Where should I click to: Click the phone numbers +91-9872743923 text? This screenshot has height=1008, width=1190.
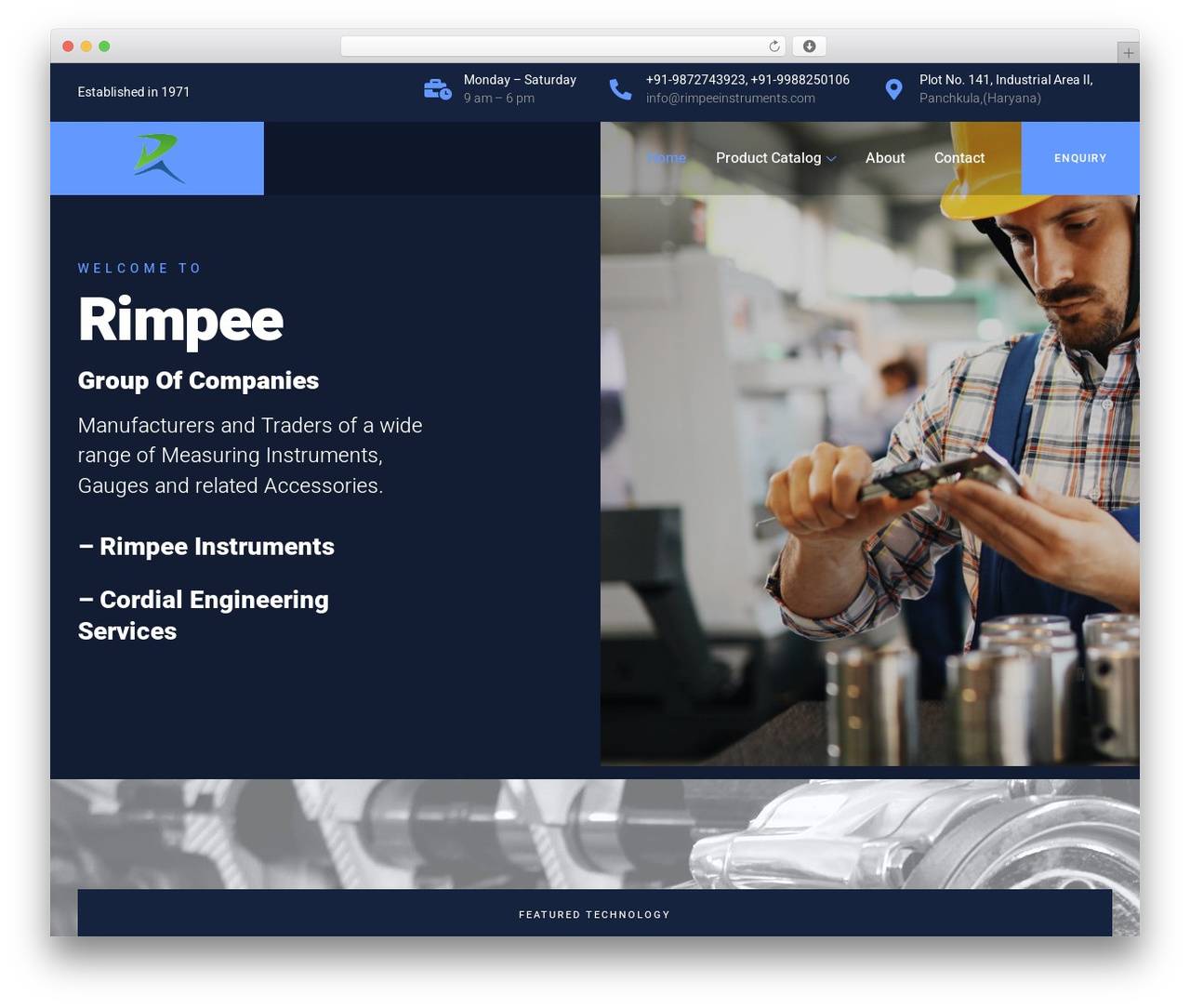[696, 80]
